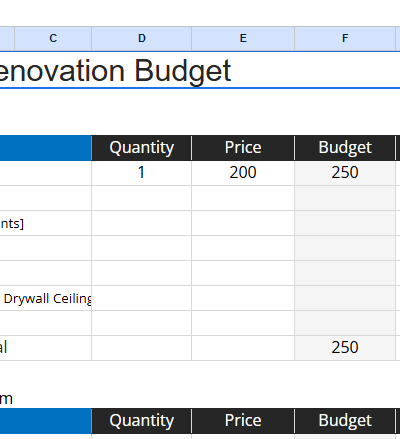Select column C header
Screen dimensions: 400x439
coord(53,39)
